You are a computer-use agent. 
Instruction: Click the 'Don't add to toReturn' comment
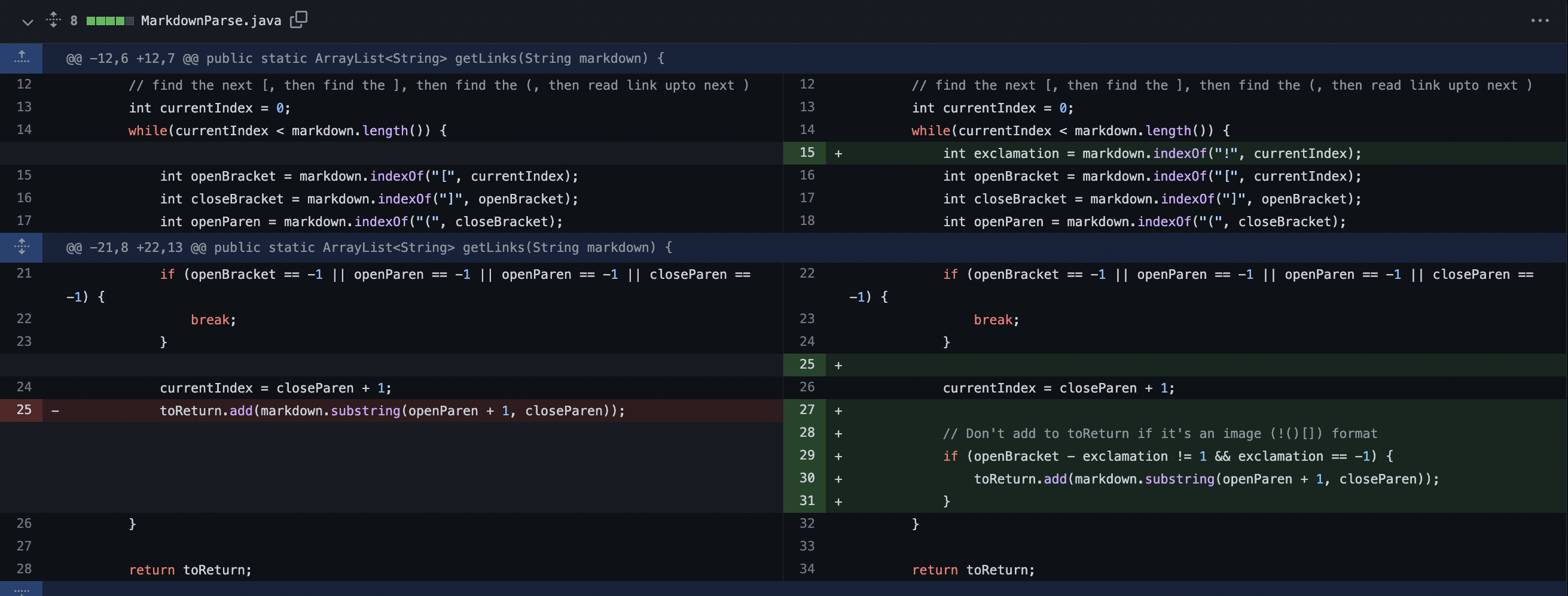click(x=1160, y=433)
